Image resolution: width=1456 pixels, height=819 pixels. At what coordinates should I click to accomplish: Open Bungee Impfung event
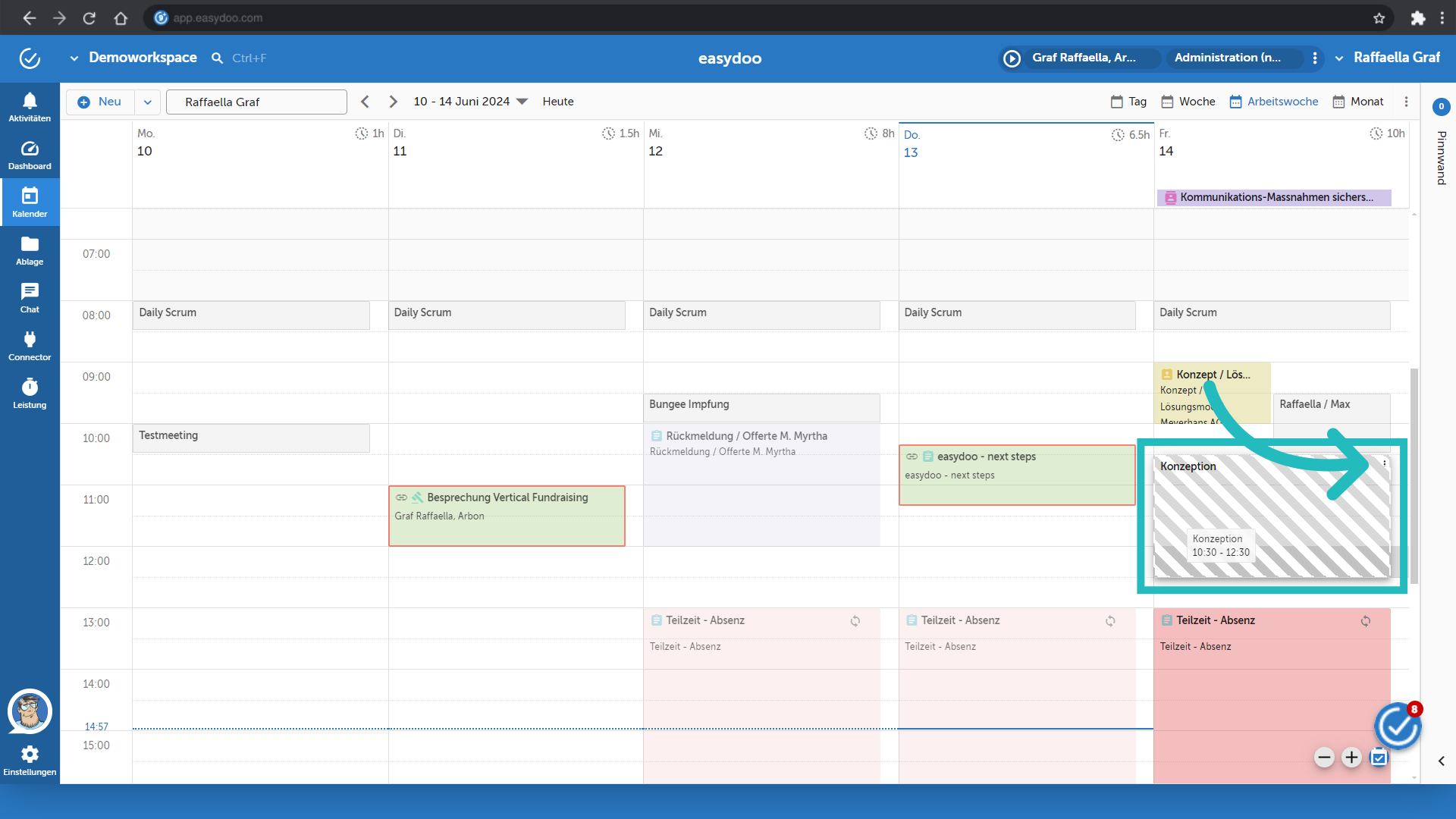761,407
